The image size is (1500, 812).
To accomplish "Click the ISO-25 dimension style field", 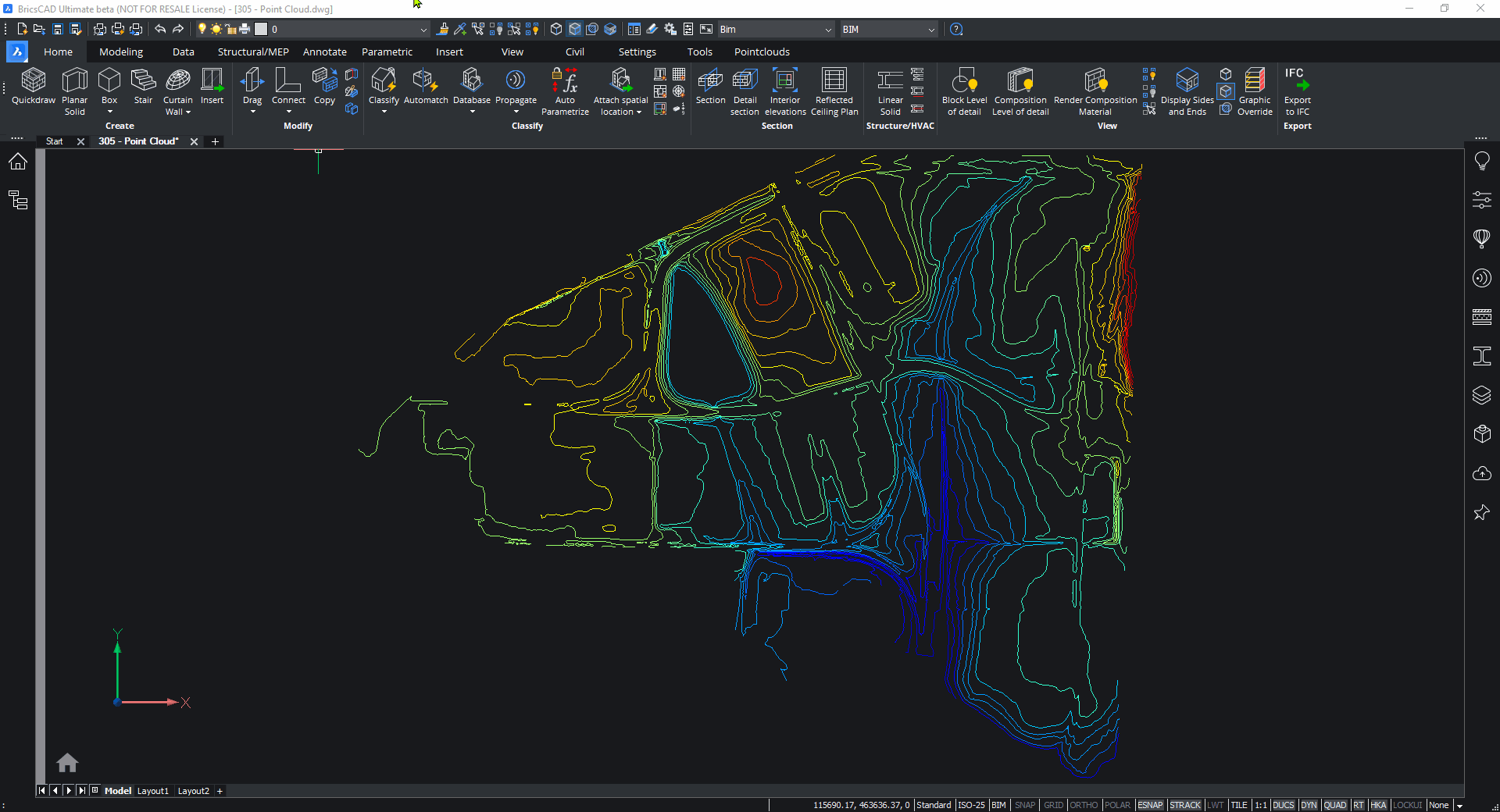I will [971, 805].
